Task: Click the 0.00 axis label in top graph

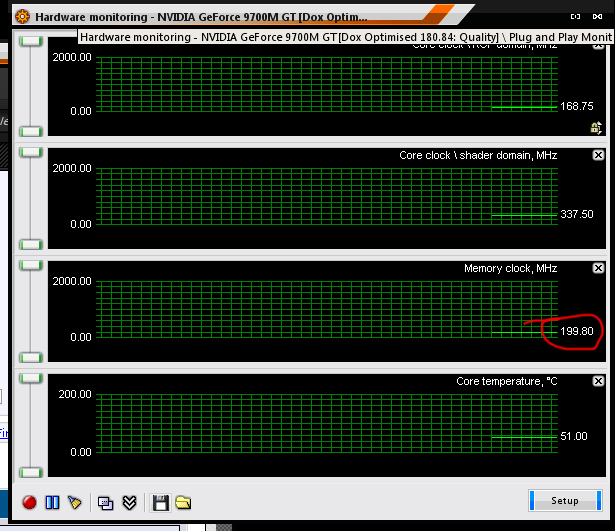Action: [x=81, y=111]
